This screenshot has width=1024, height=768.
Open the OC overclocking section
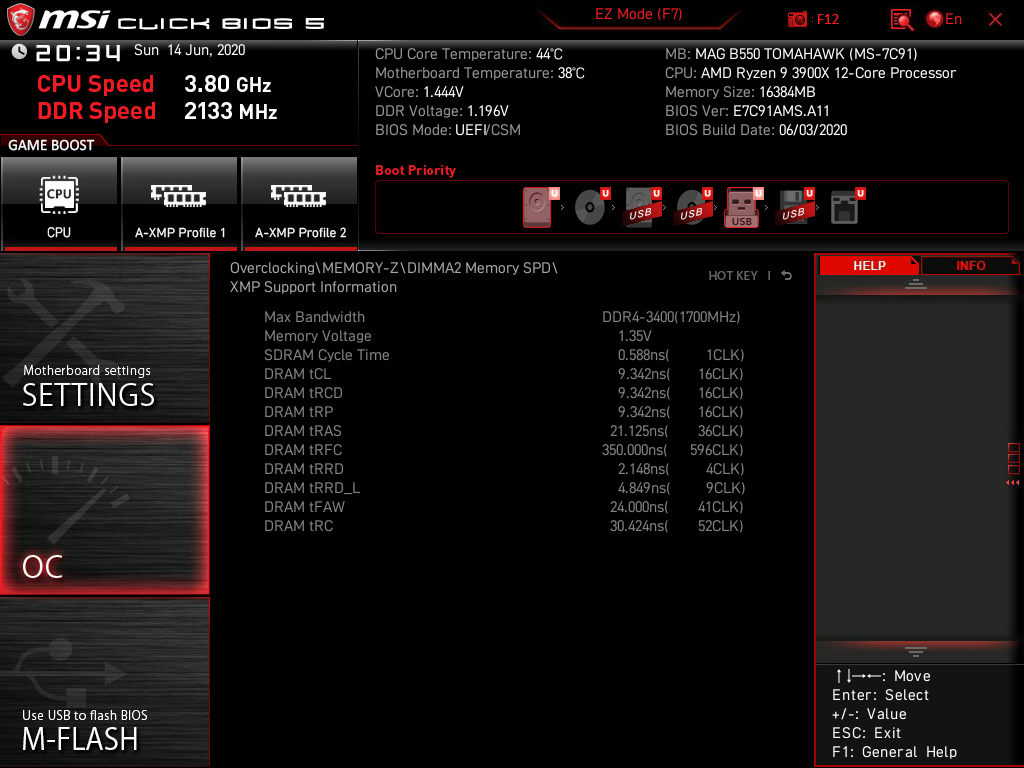(x=104, y=510)
